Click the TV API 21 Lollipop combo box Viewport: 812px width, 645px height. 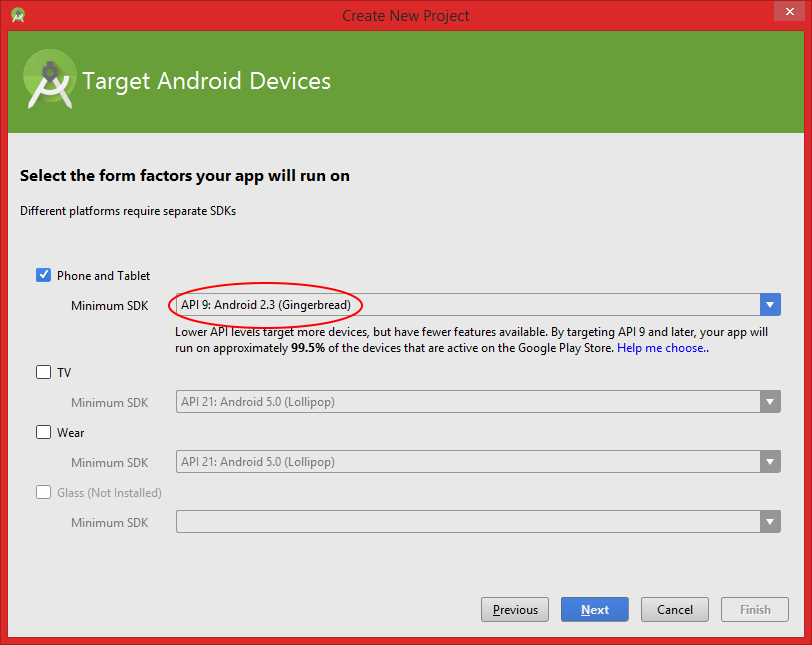[478, 402]
